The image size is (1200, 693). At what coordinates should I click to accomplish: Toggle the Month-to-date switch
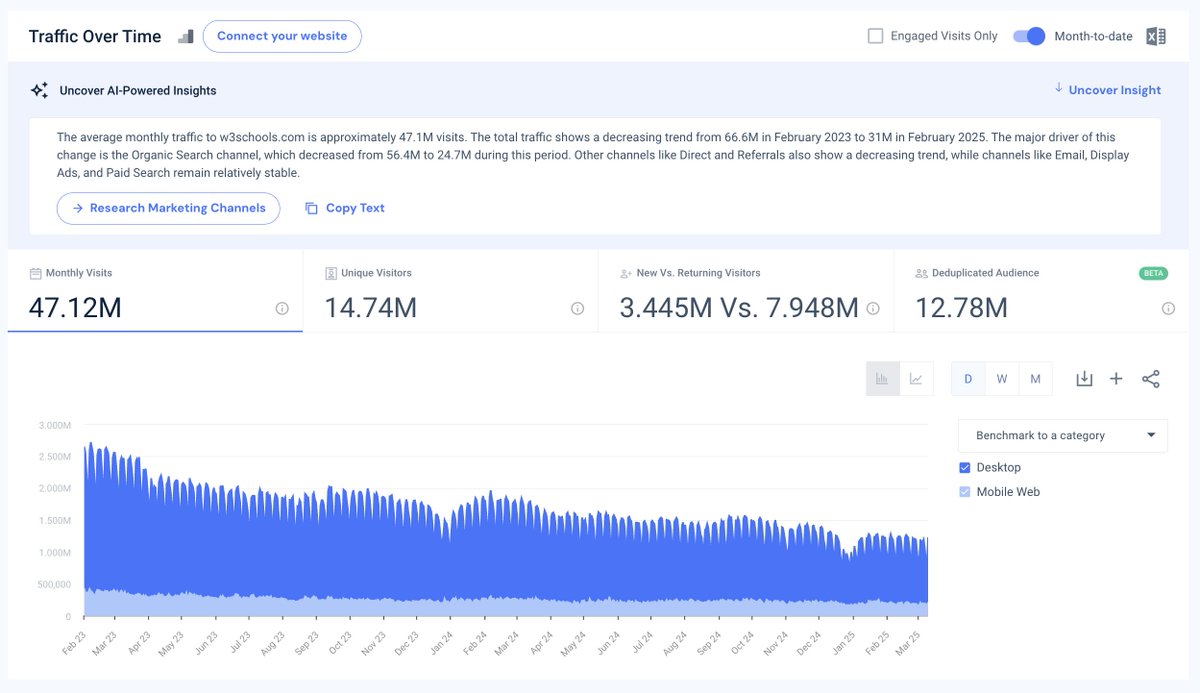pos(1029,36)
